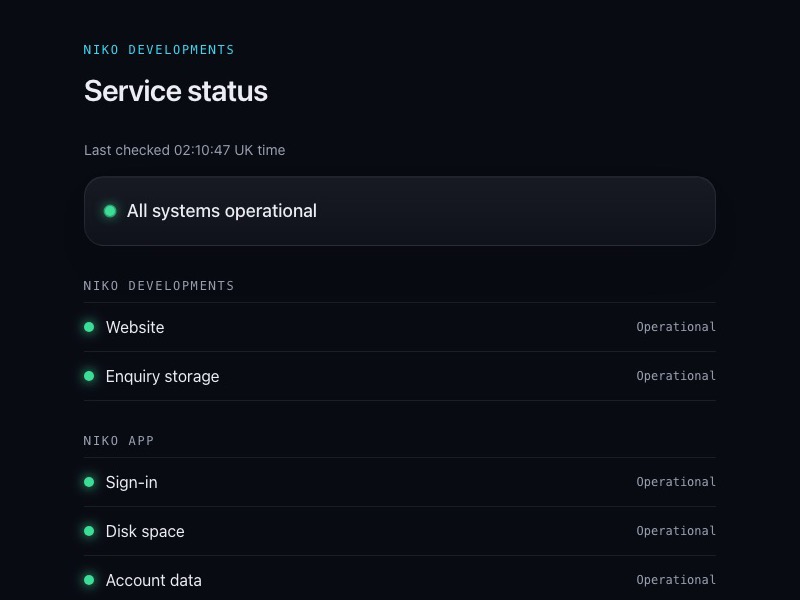The image size is (800, 600).
Task: Click the NIKO APP section heading
Action: 118,441
